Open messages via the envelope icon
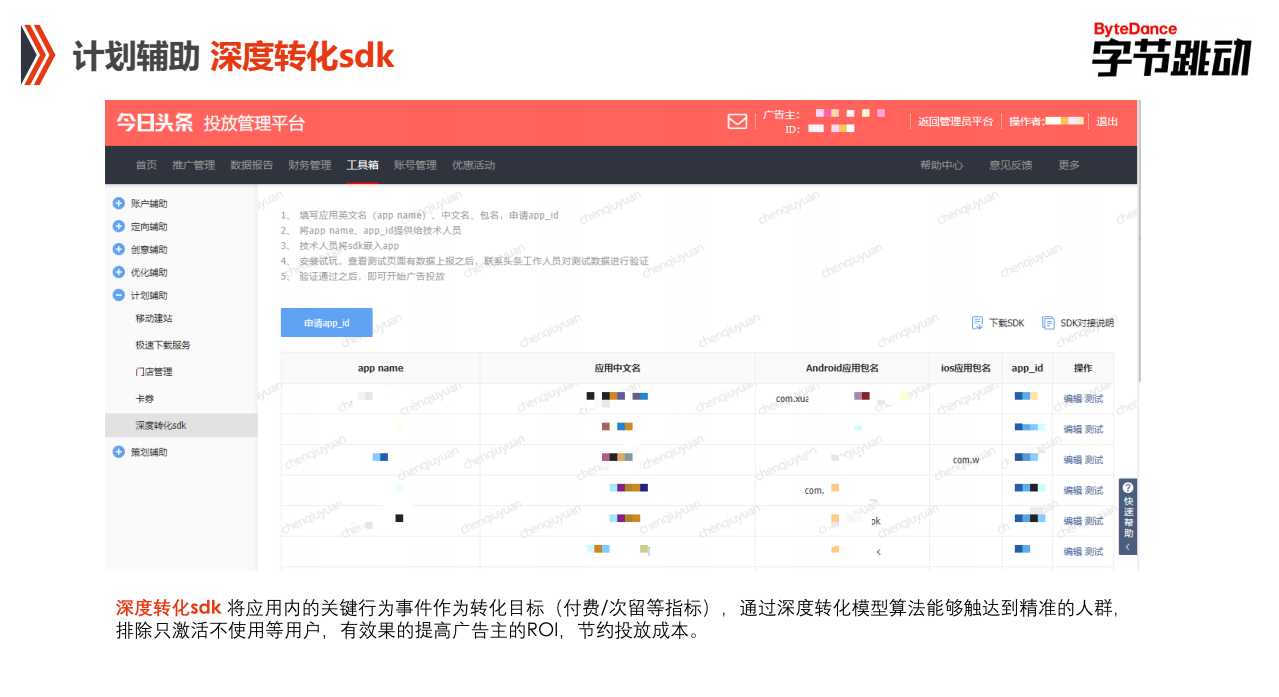1279x697 pixels. pyautogui.click(x=737, y=121)
